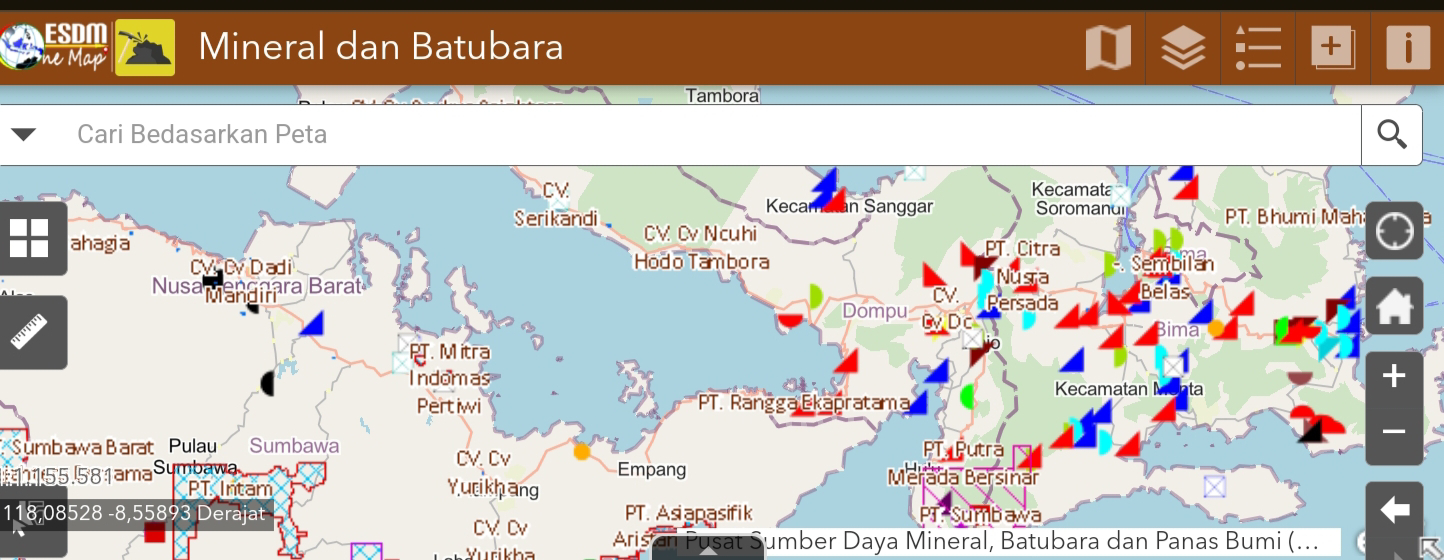Show the legend list icon
Viewport: 1444px width, 560px height.
tap(1258, 48)
